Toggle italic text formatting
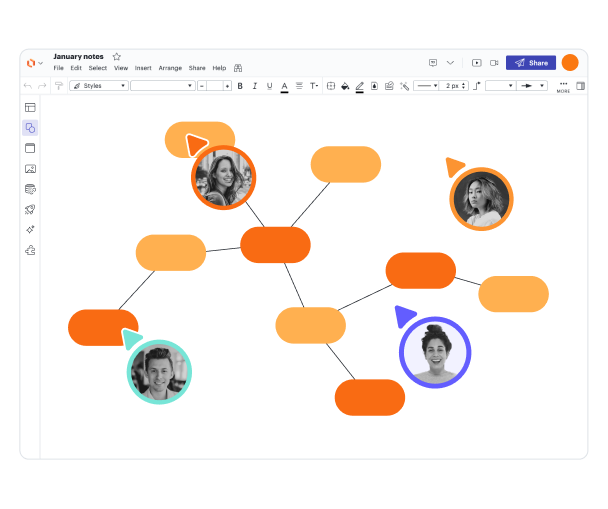608x509 pixels. coord(254,86)
